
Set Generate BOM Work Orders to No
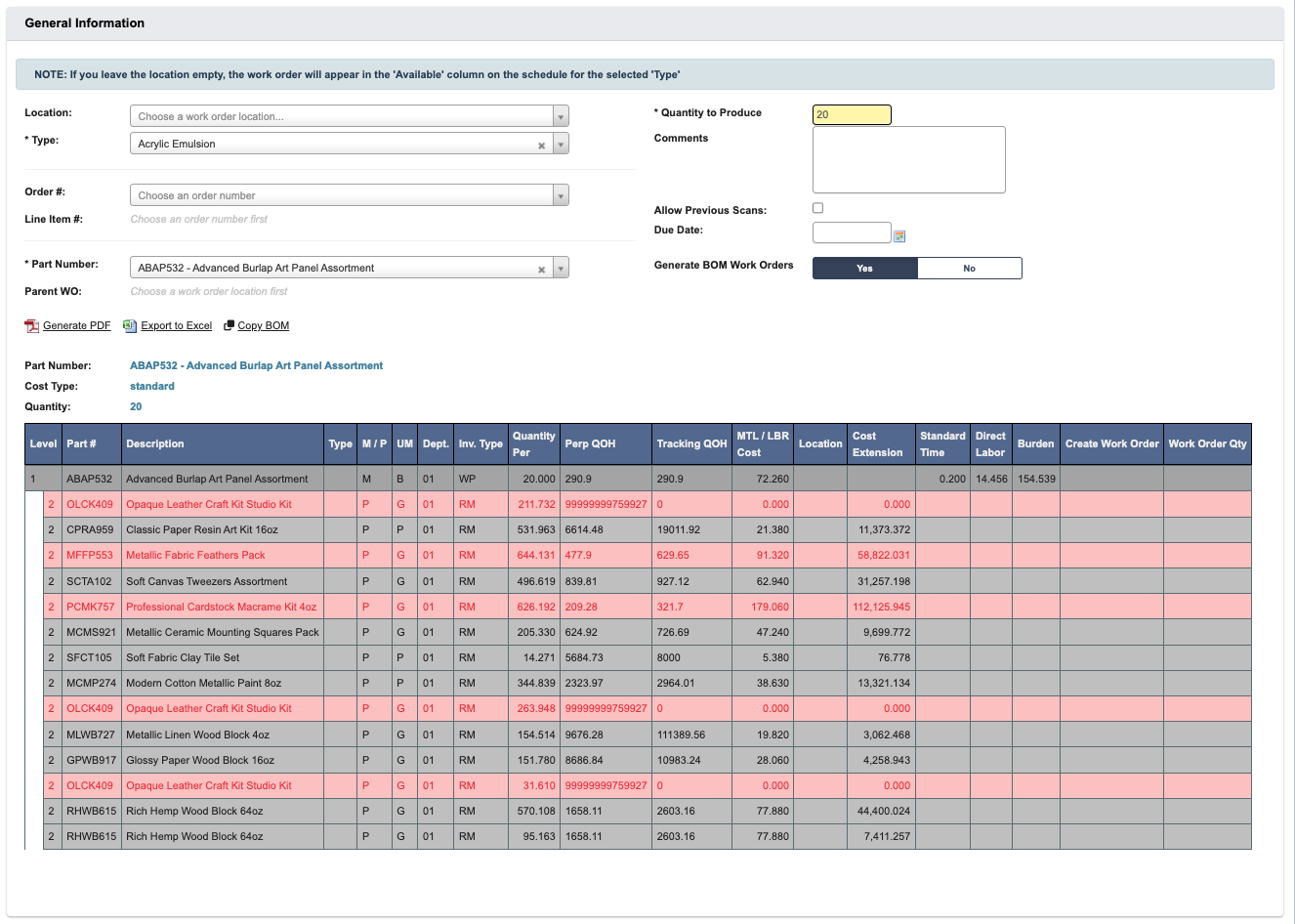[x=970, y=268]
